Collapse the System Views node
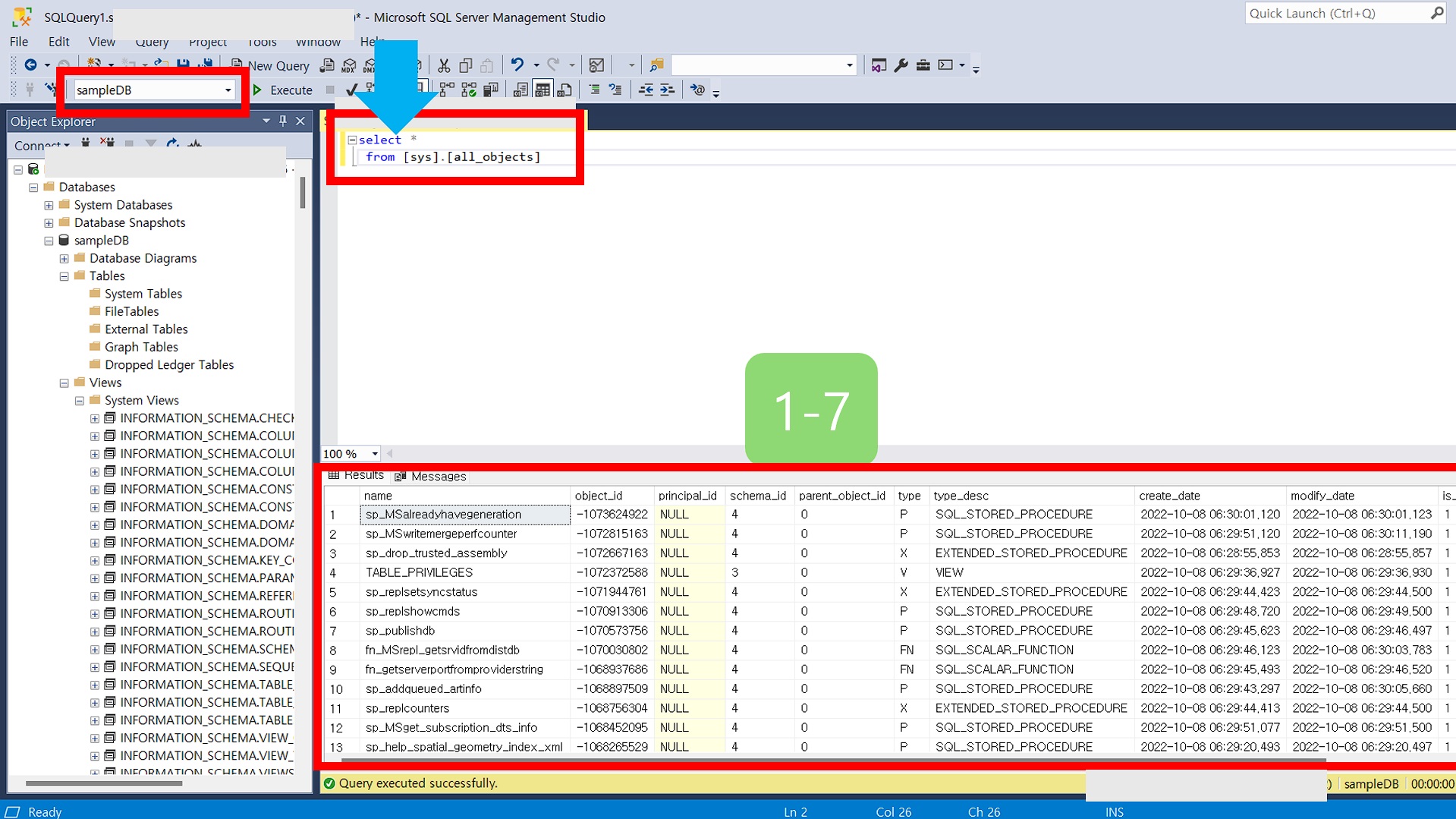This screenshot has width=1456, height=819. pyautogui.click(x=80, y=401)
